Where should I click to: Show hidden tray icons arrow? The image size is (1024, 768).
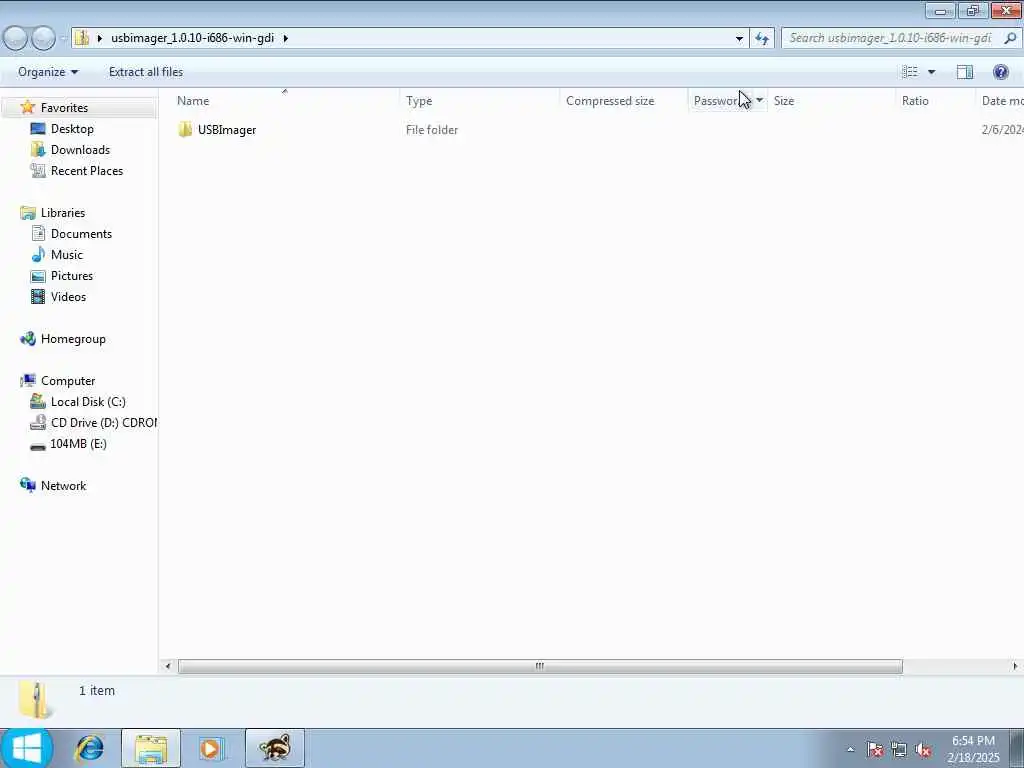point(850,750)
